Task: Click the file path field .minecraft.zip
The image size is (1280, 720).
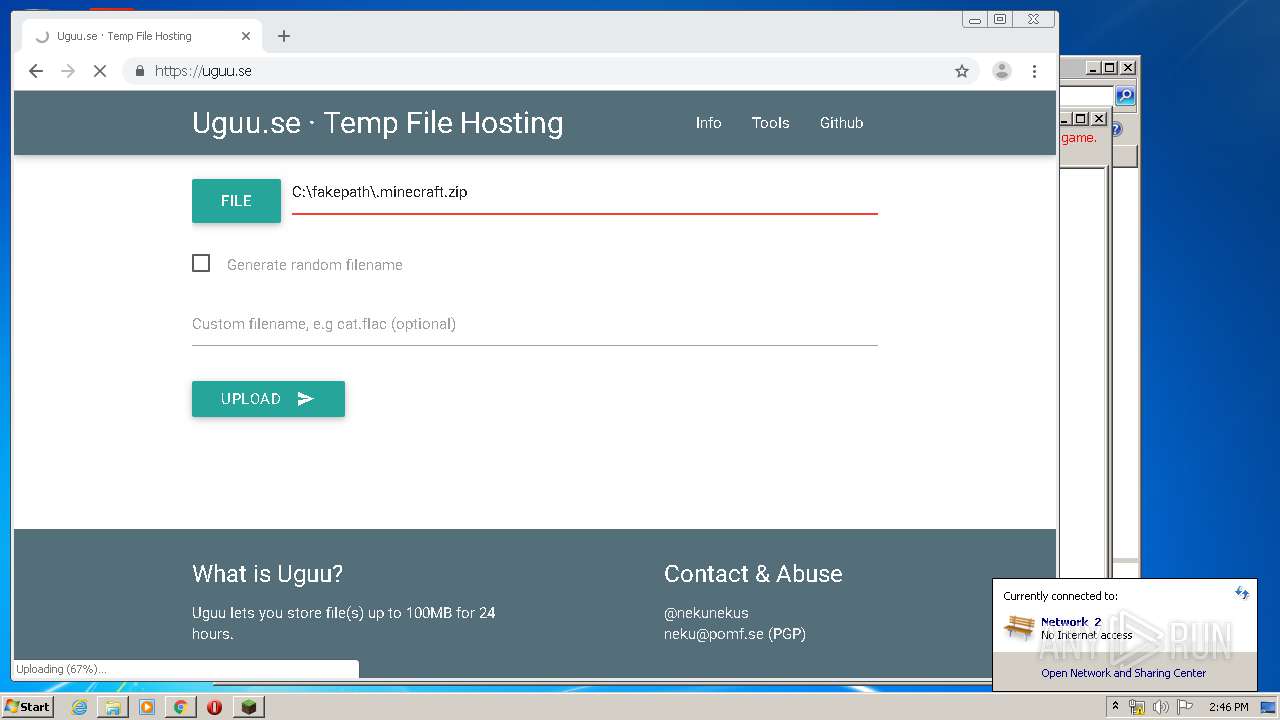Action: (x=585, y=193)
